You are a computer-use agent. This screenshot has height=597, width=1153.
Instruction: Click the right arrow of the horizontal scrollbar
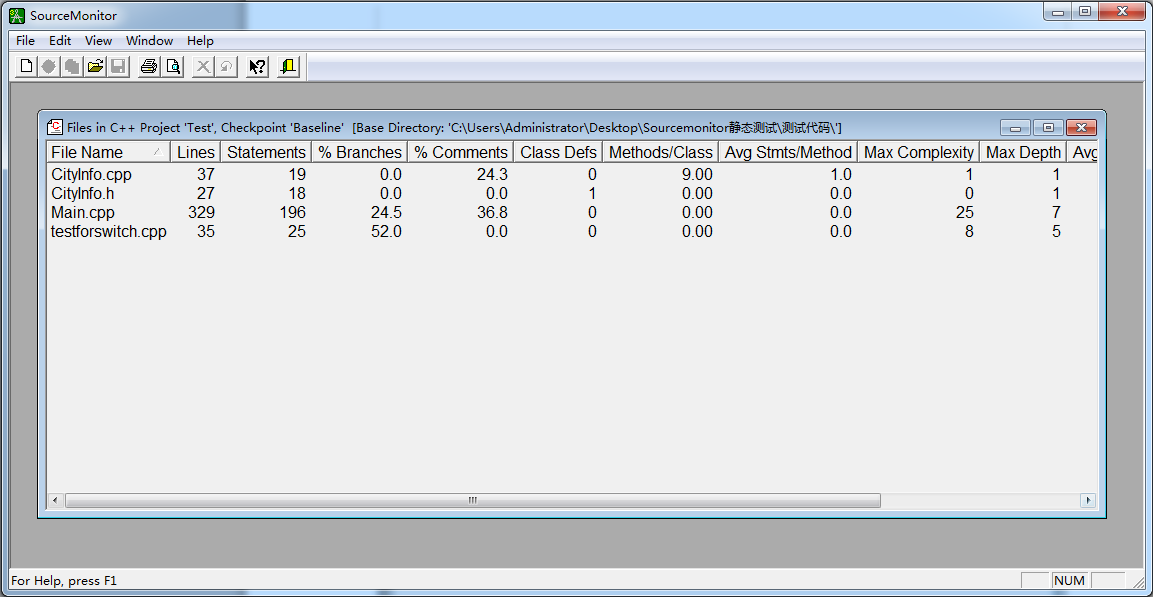1089,500
